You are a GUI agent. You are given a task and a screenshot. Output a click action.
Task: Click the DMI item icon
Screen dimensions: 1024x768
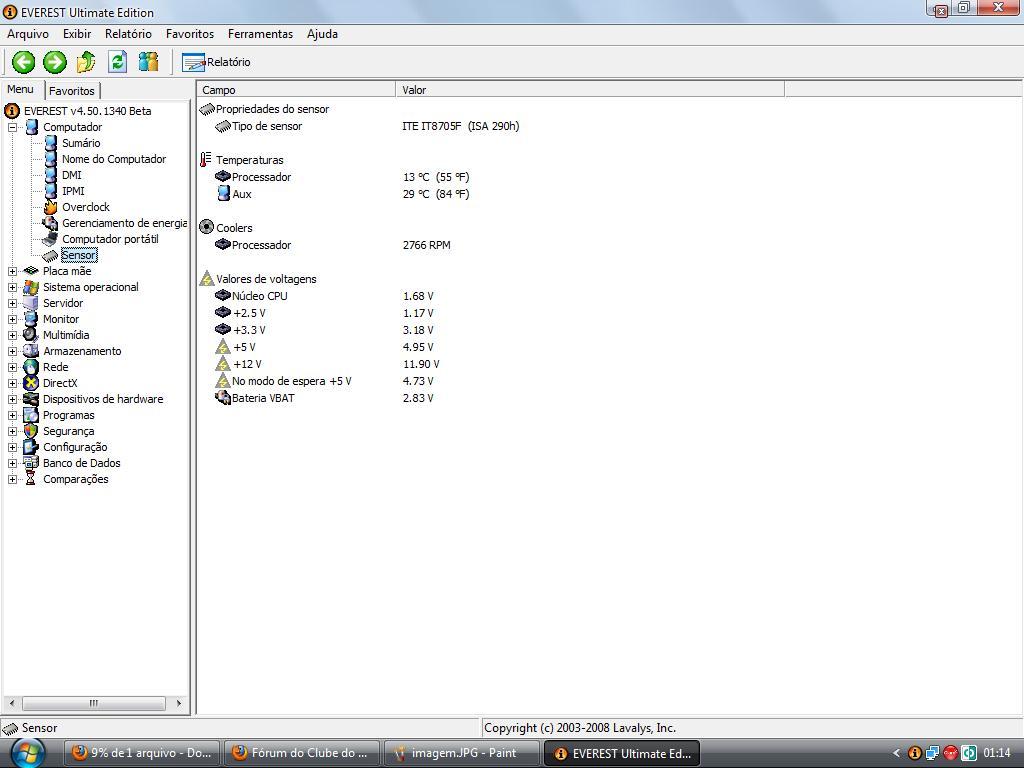coord(50,175)
